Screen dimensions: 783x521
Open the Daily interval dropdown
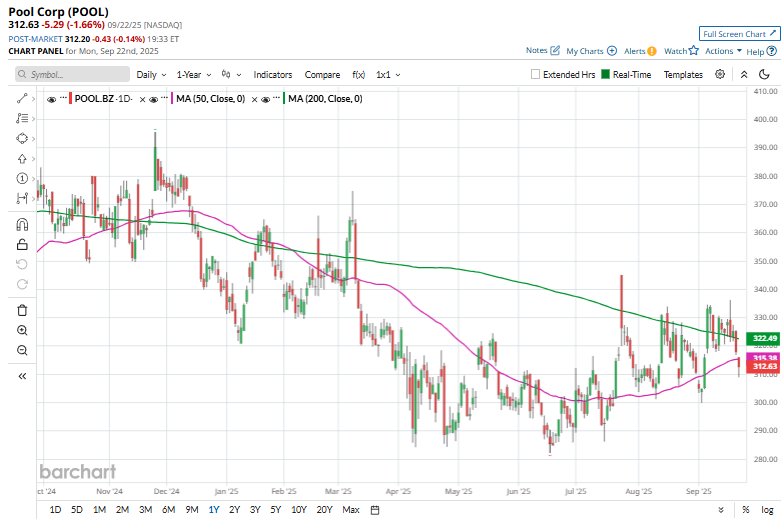point(151,74)
